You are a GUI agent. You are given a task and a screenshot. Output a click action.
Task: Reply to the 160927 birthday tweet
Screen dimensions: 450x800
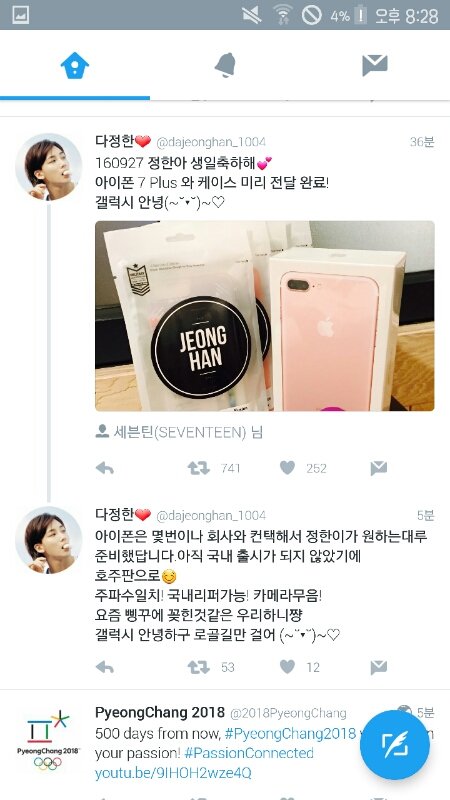coord(105,468)
